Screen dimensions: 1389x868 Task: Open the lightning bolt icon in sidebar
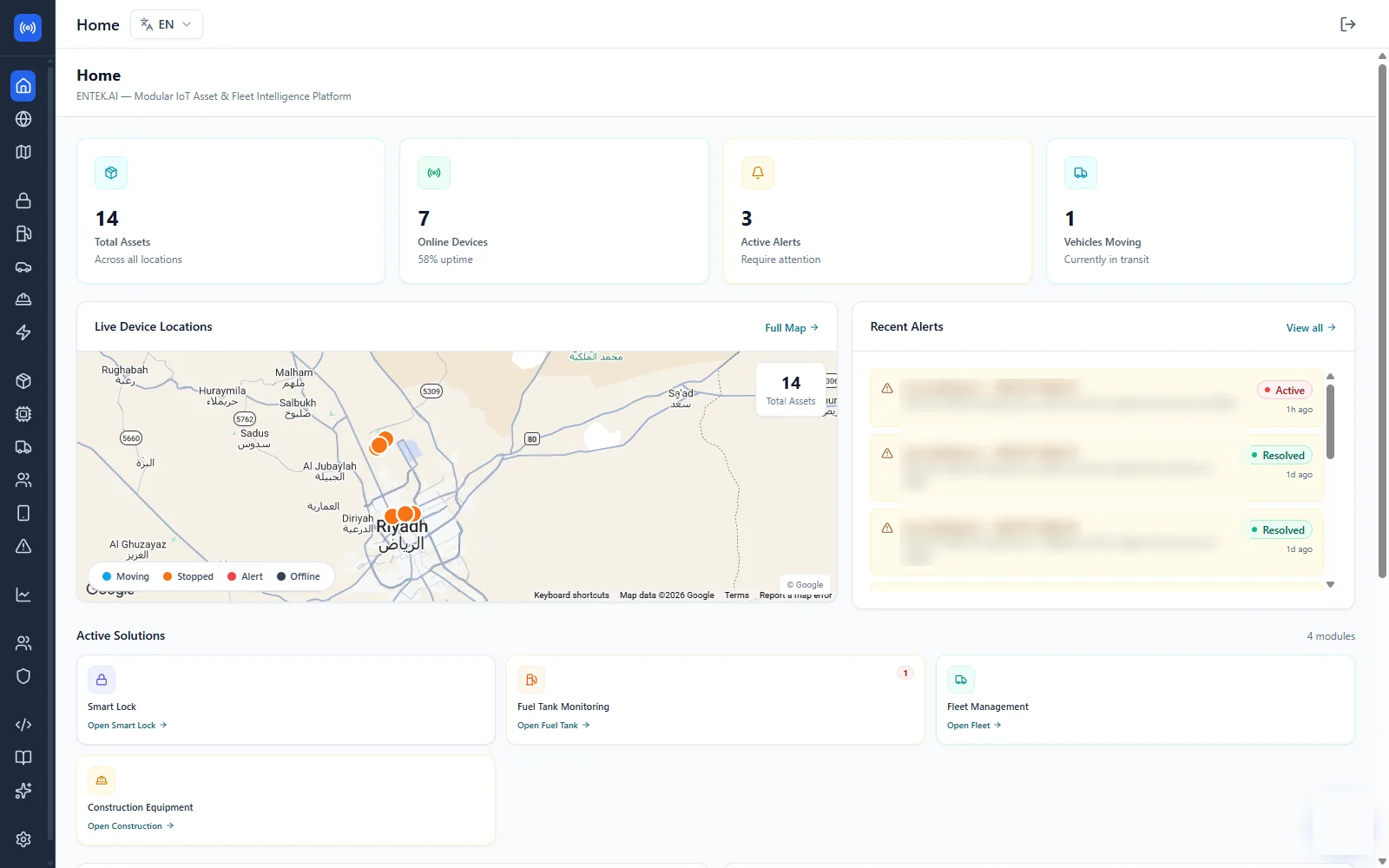[x=23, y=332]
